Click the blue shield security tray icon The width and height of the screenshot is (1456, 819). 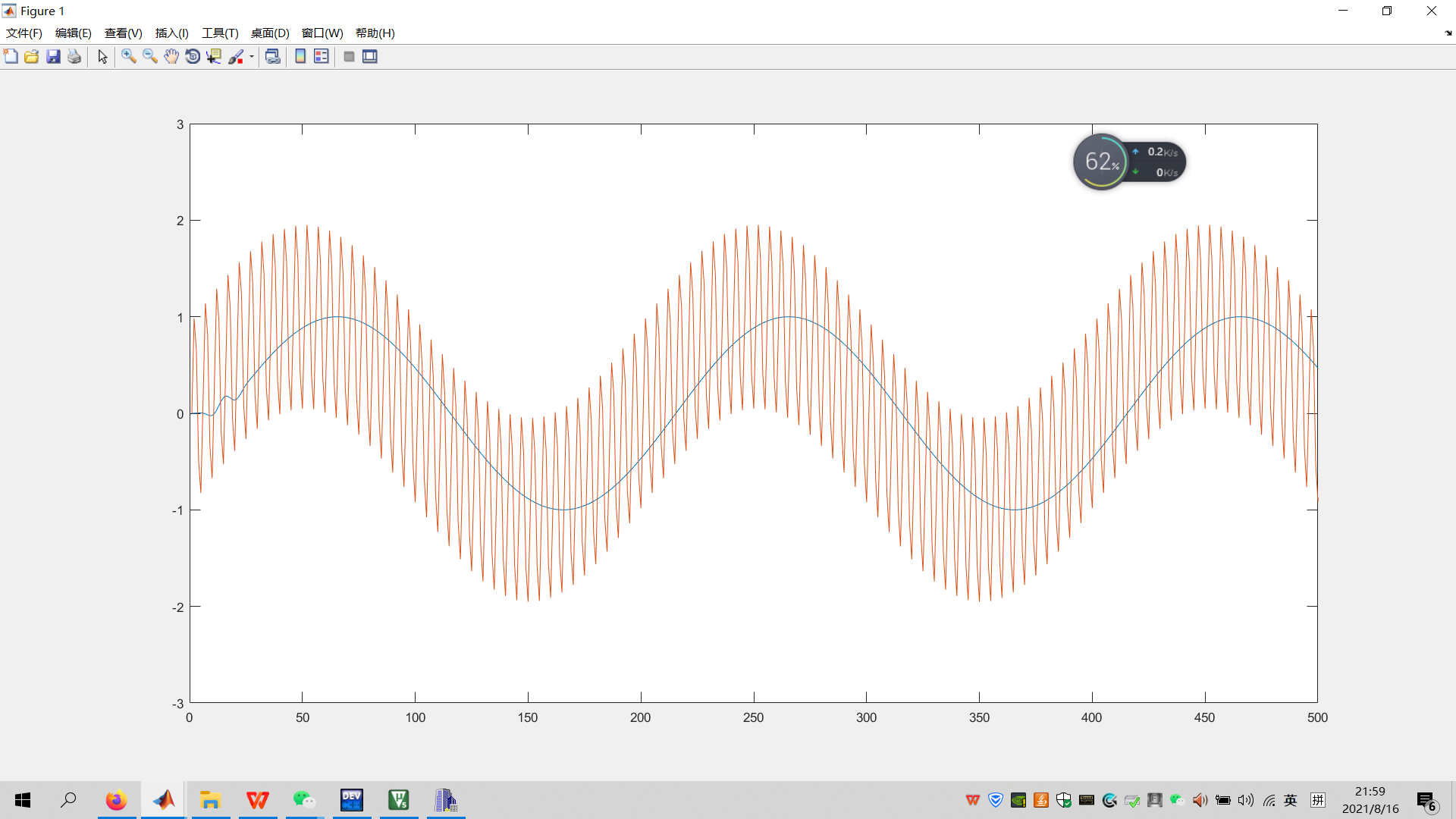(996, 800)
